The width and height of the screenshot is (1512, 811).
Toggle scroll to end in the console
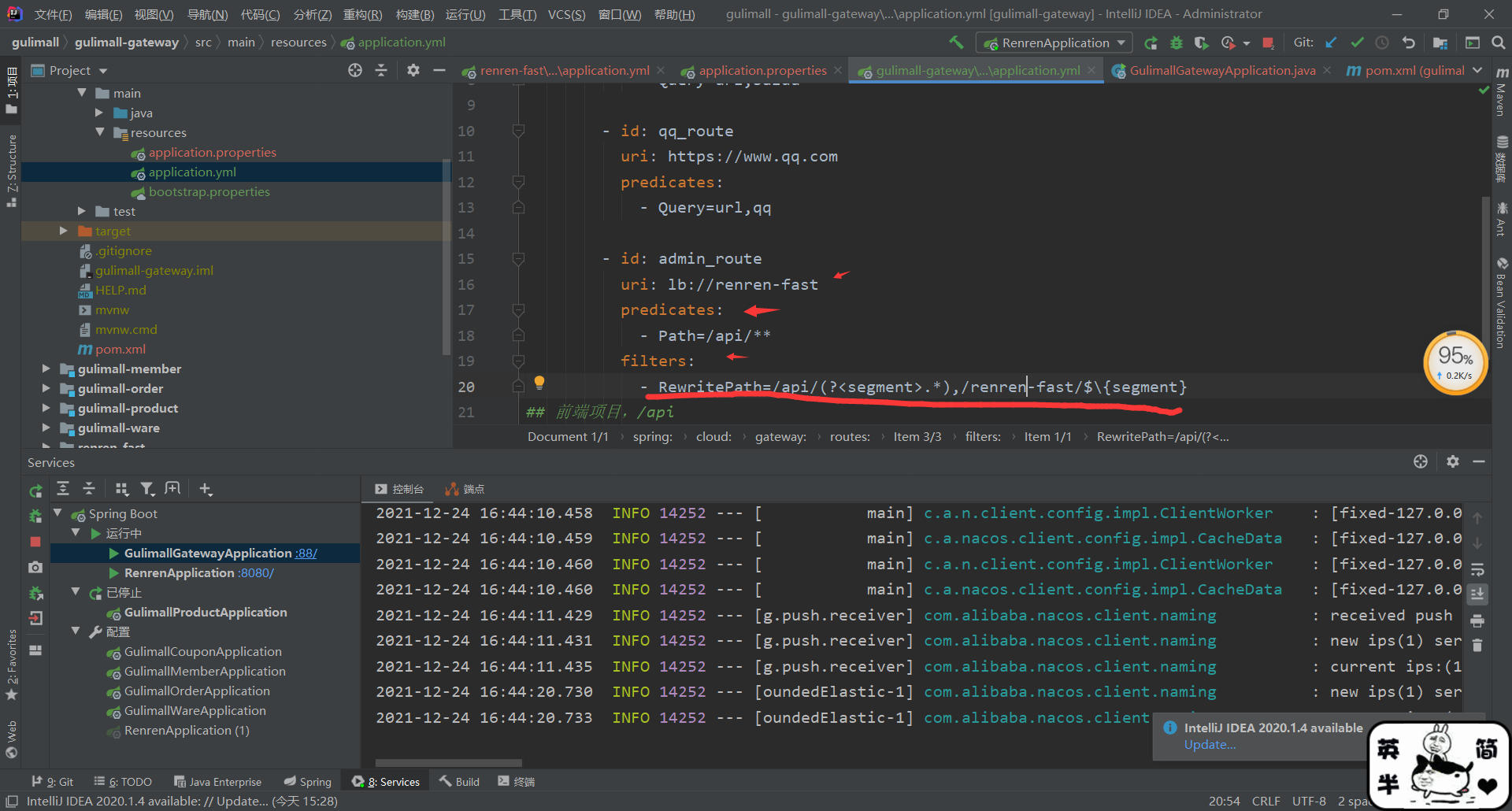click(1477, 594)
